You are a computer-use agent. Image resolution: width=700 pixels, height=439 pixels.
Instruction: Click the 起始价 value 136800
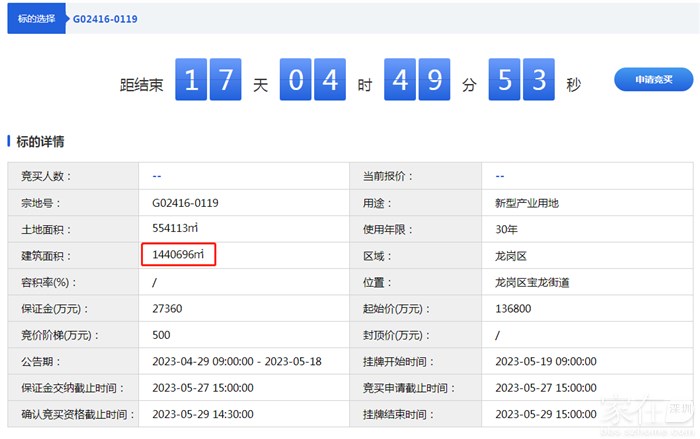click(513, 309)
